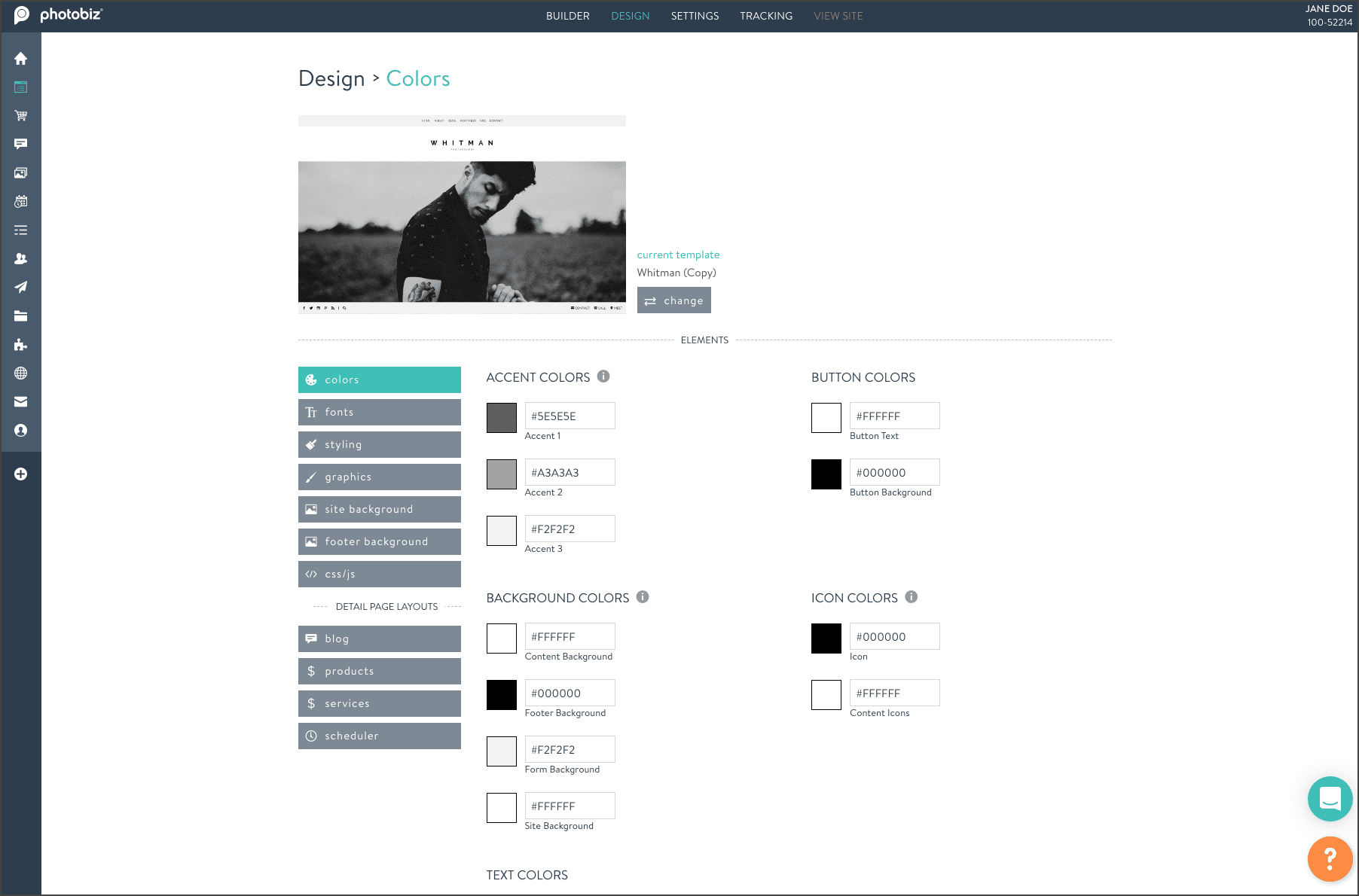Open the teal live chat bubble

pyautogui.click(x=1330, y=798)
